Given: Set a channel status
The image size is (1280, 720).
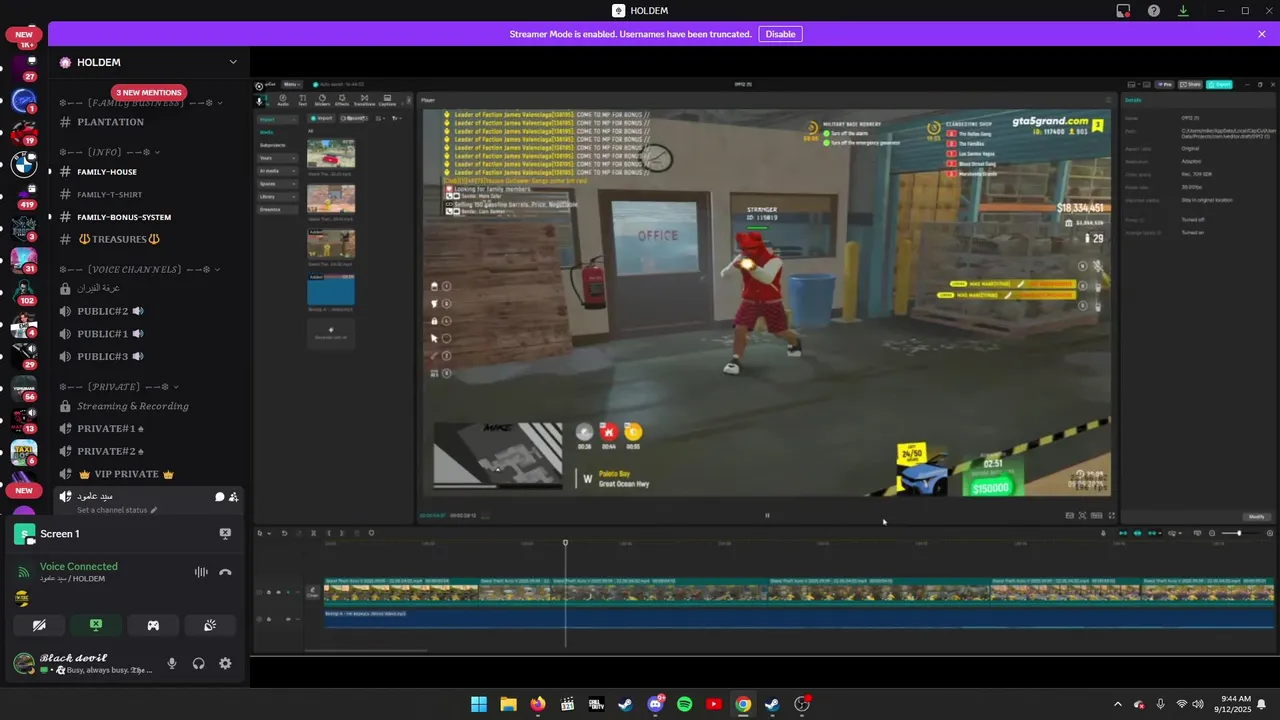Looking at the screenshot, I should coord(117,510).
